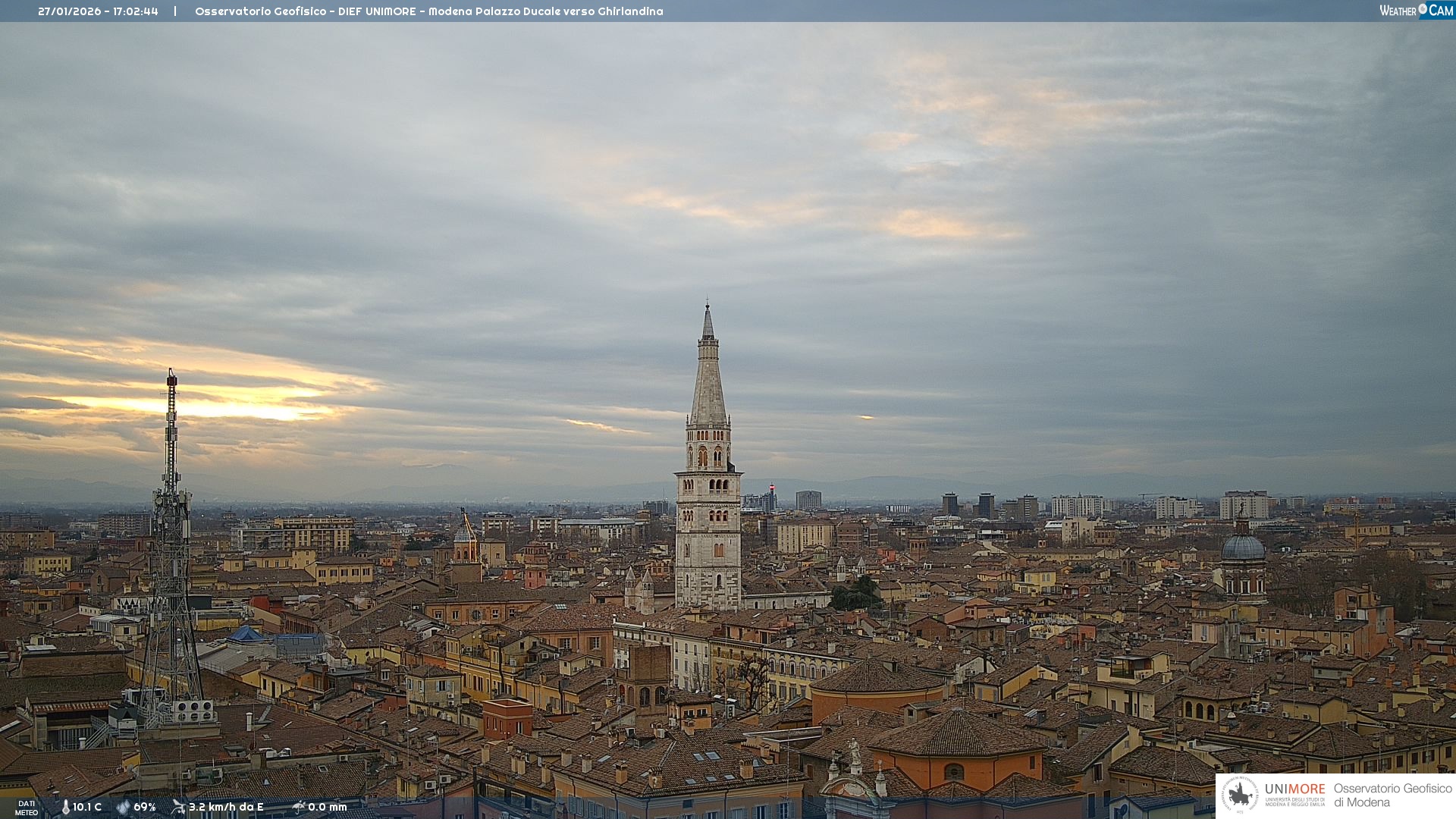Click the UNIMORE wordmark in bottom banner
1456x819 pixels.
1294,789
